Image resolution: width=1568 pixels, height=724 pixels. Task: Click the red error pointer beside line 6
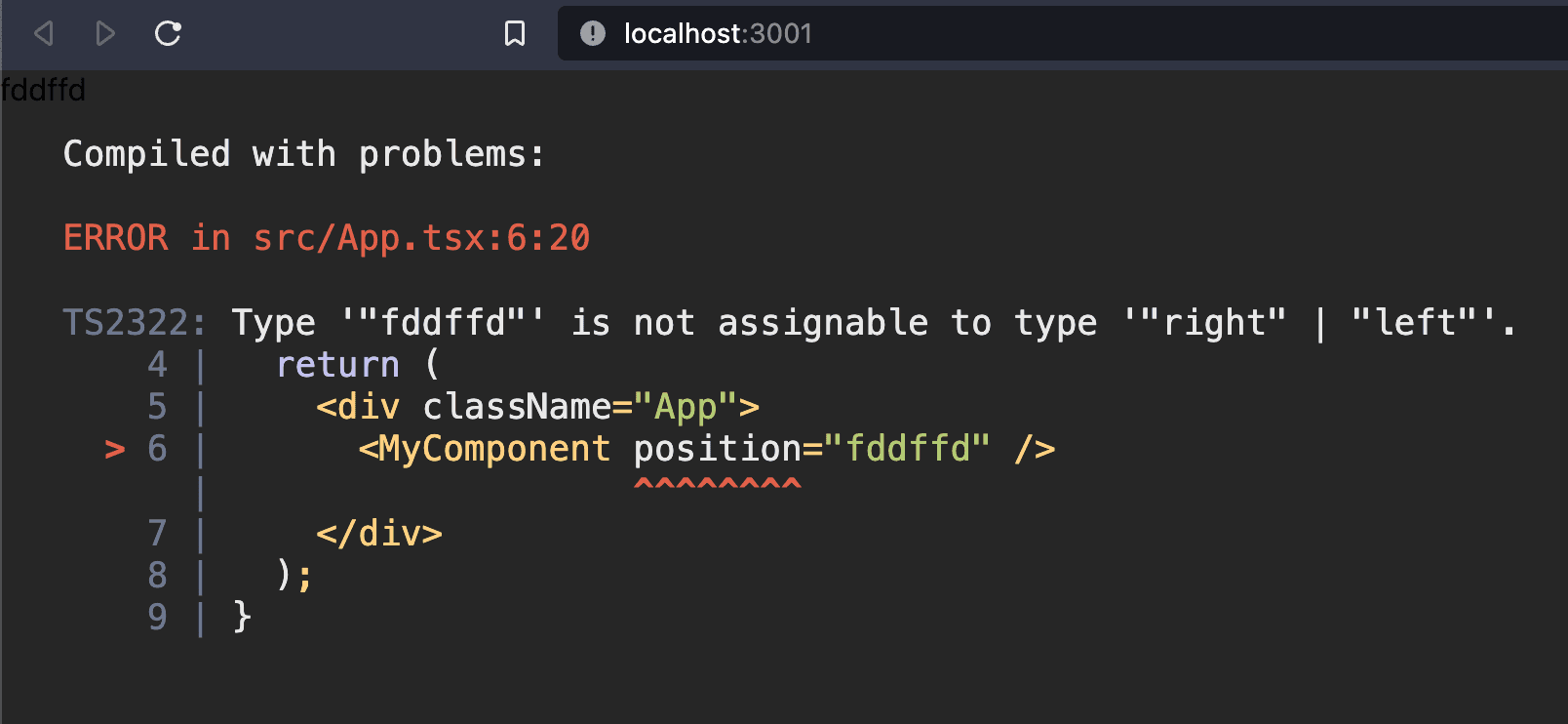point(115,450)
